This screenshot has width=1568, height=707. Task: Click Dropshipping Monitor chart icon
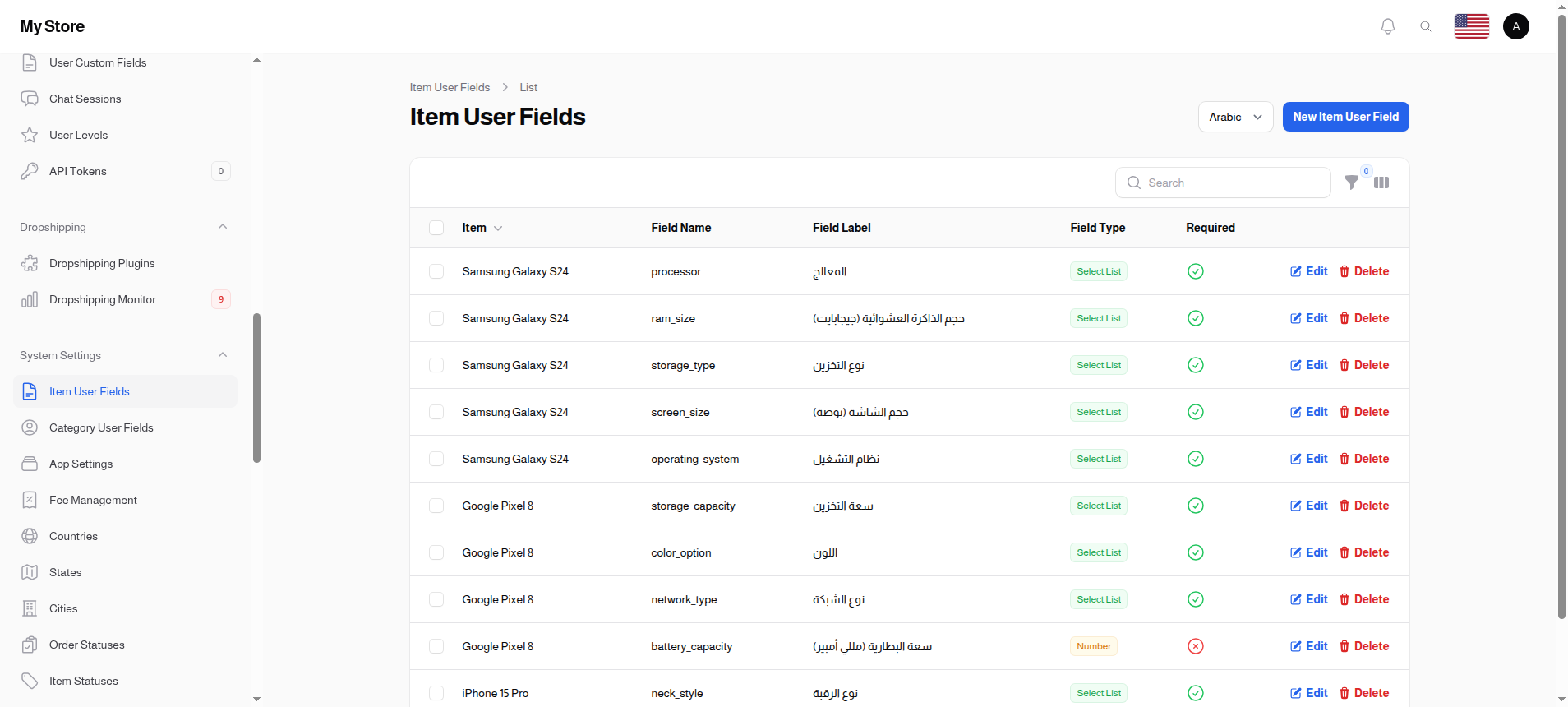30,299
